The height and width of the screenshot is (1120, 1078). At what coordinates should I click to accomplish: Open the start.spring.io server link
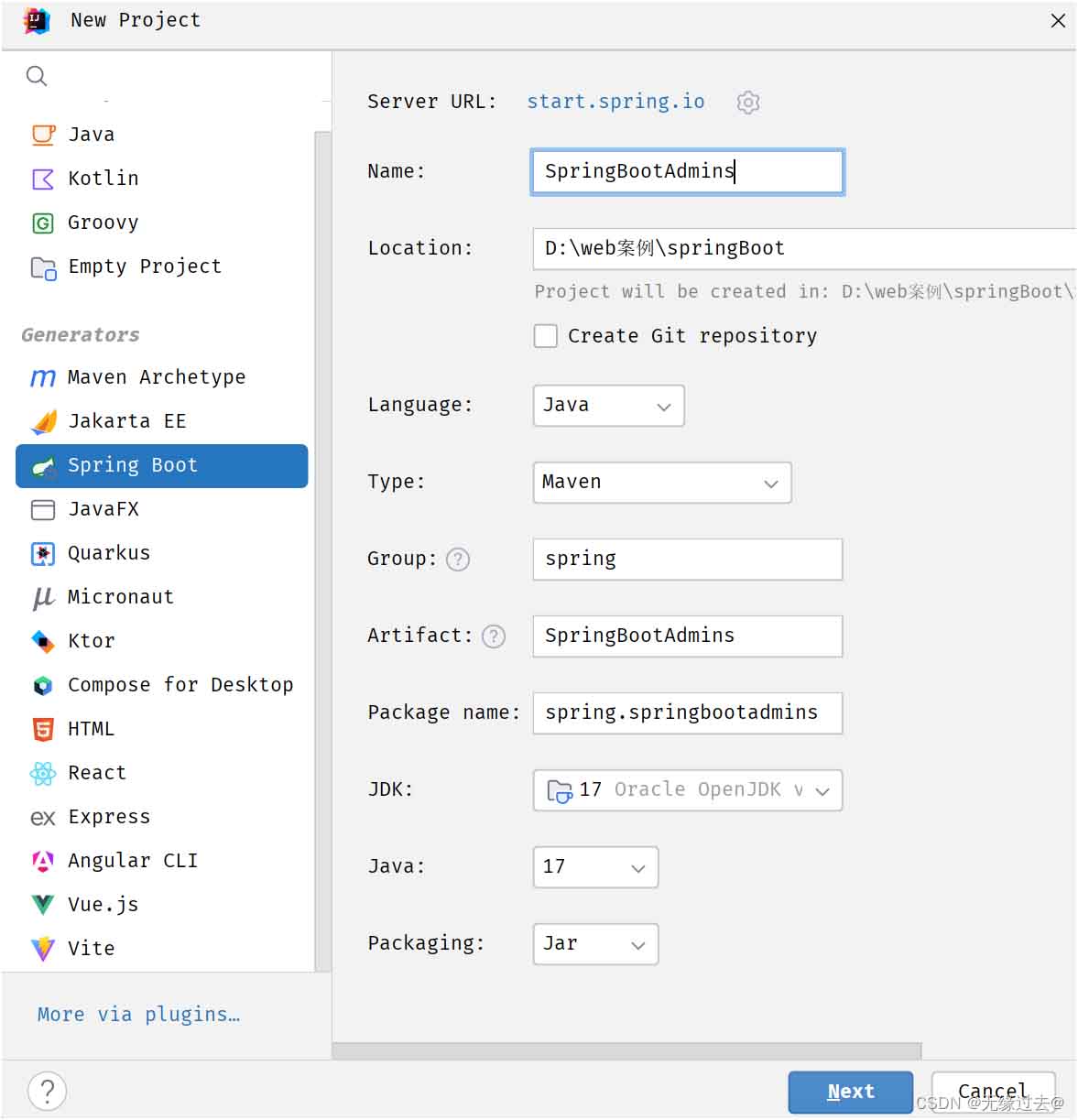coord(615,102)
